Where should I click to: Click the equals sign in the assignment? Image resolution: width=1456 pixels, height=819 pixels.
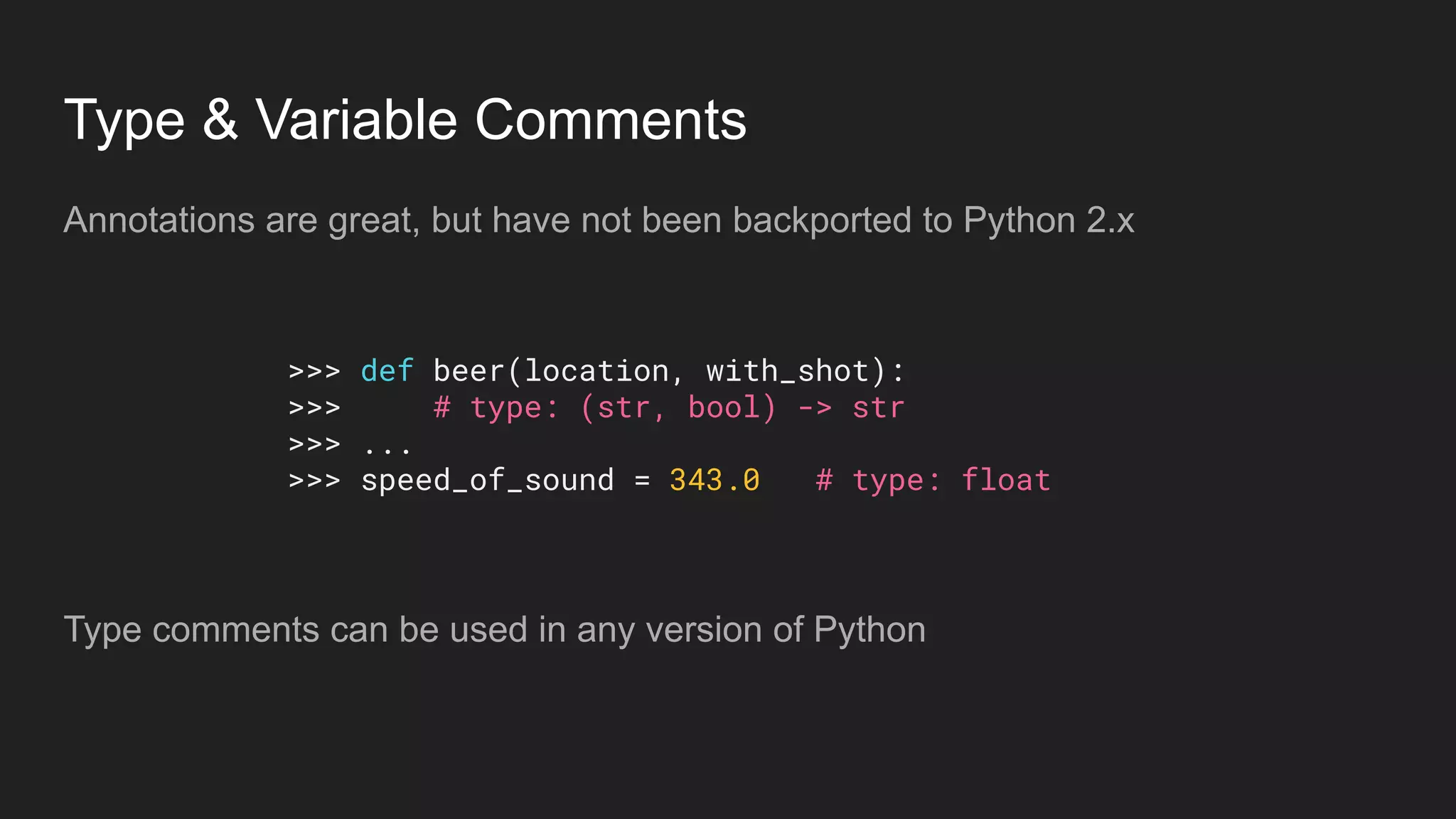642,481
